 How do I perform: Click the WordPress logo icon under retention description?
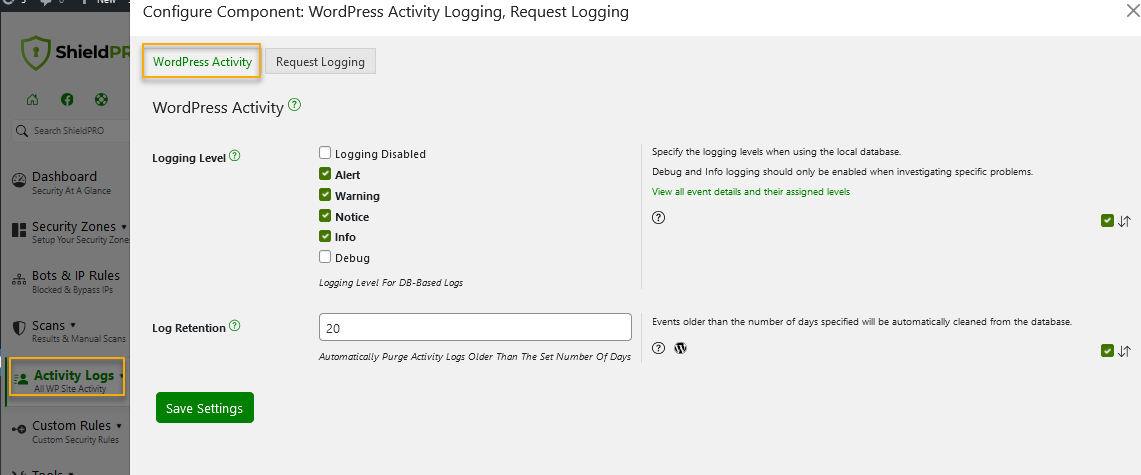(x=681, y=348)
